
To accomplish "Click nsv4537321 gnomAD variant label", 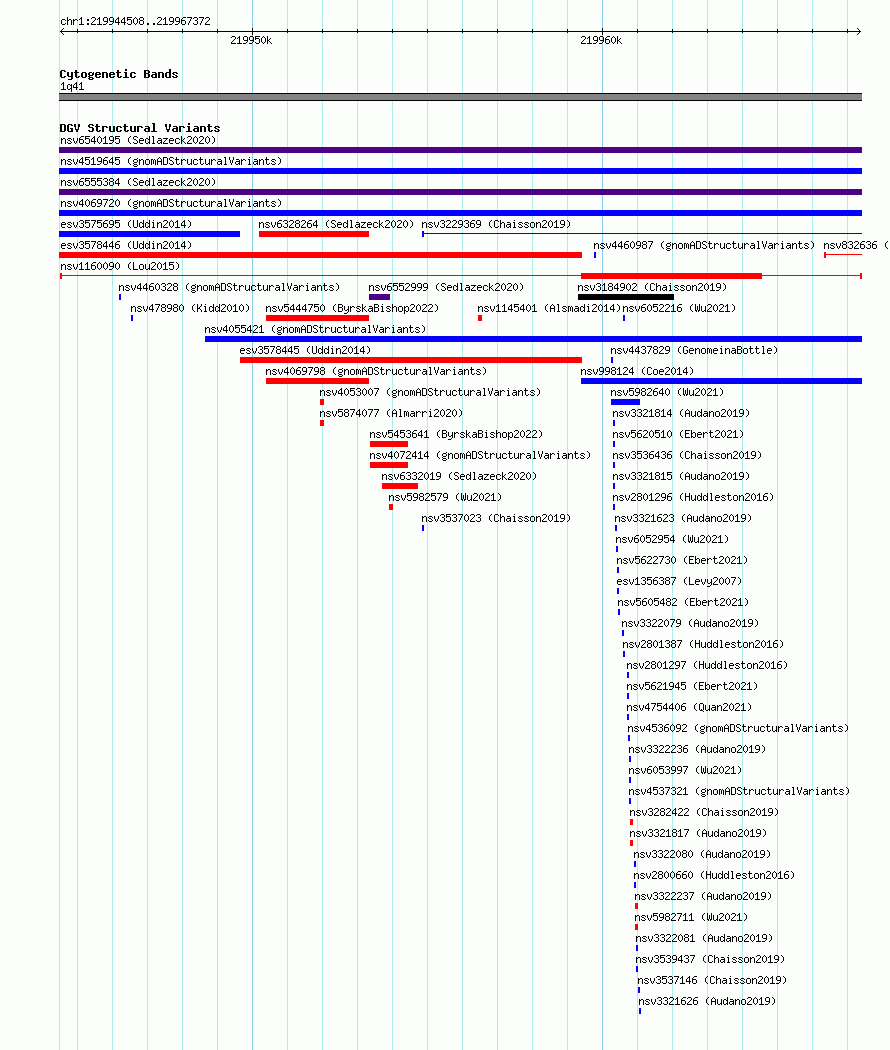I will click(x=739, y=792).
